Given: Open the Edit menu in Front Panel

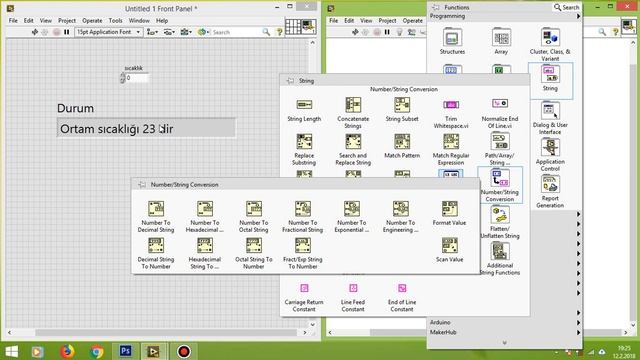Looking at the screenshot, I should point(29,20).
